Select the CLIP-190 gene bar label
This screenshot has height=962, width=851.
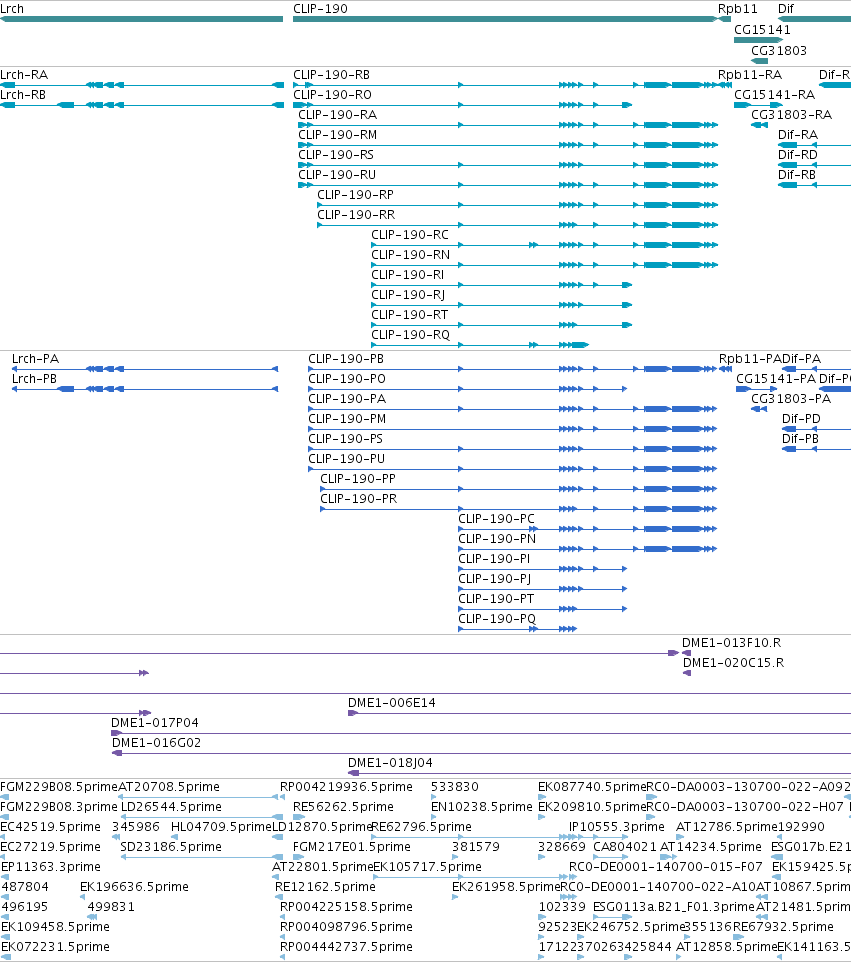[x=320, y=9]
